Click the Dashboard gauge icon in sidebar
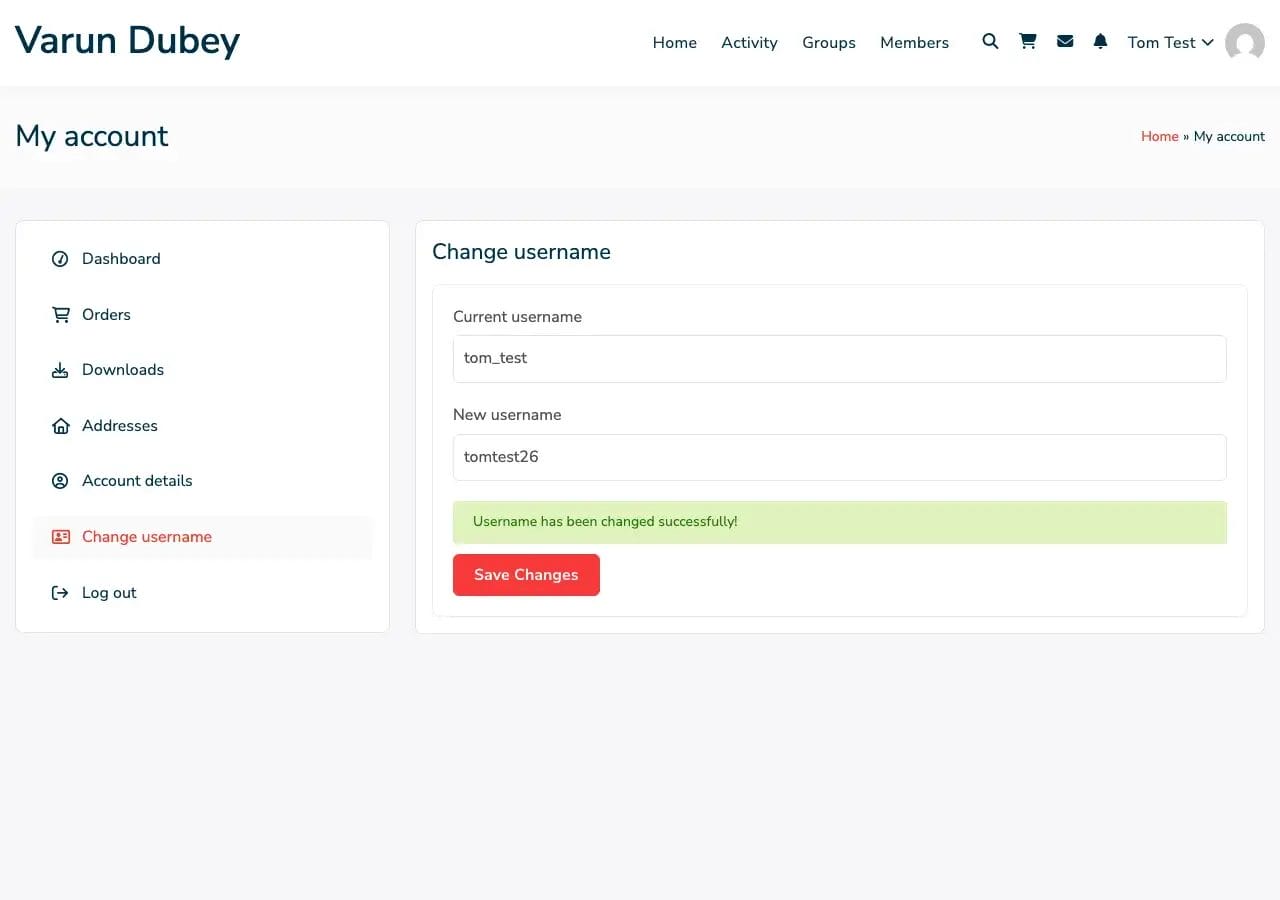 click(x=60, y=259)
